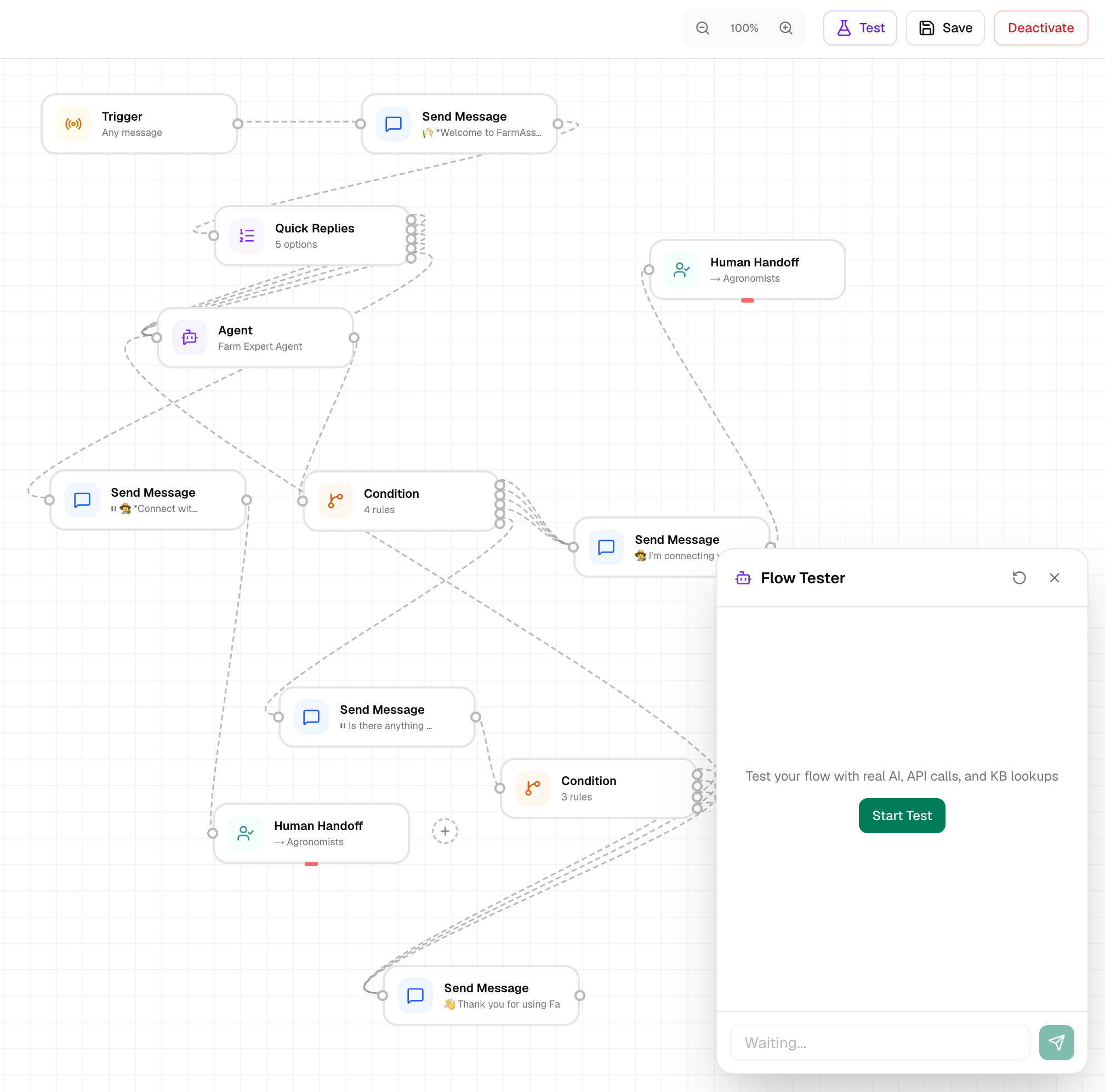This screenshot has width=1105, height=1092.
Task: Click the Flow Tester panel title
Action: pos(802,578)
